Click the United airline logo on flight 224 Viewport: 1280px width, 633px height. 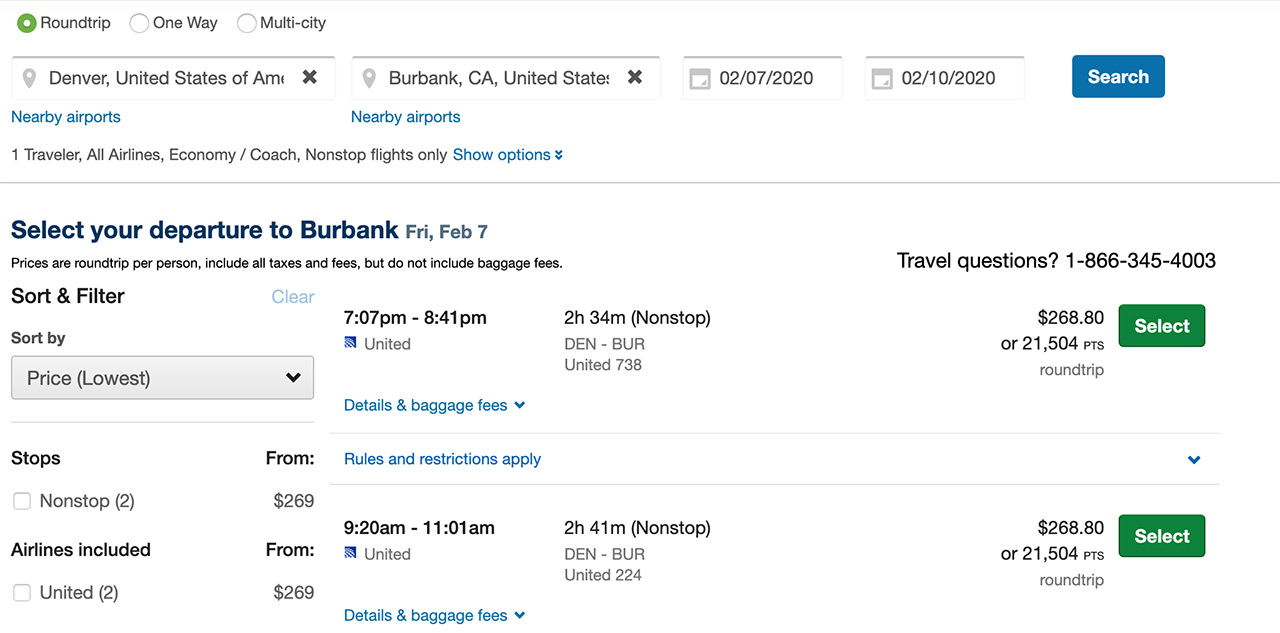pyautogui.click(x=350, y=553)
